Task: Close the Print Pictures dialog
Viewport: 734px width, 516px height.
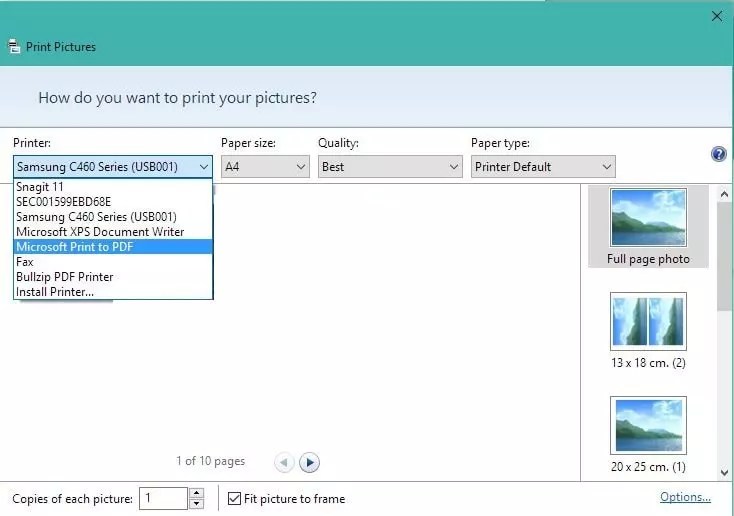Action: [716, 16]
